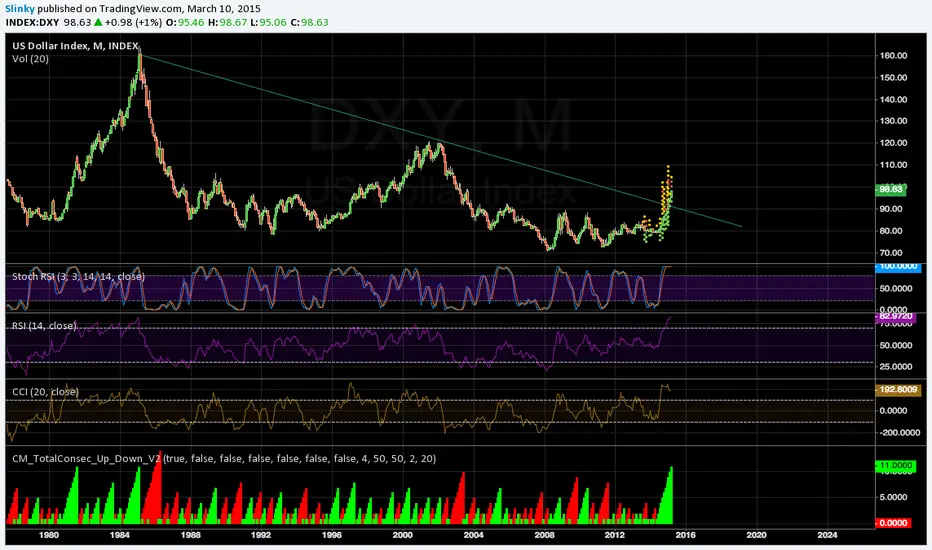Click the Stoch RSI 50.0000 axis label
Screen dimensions: 932x550
[x=896, y=288]
